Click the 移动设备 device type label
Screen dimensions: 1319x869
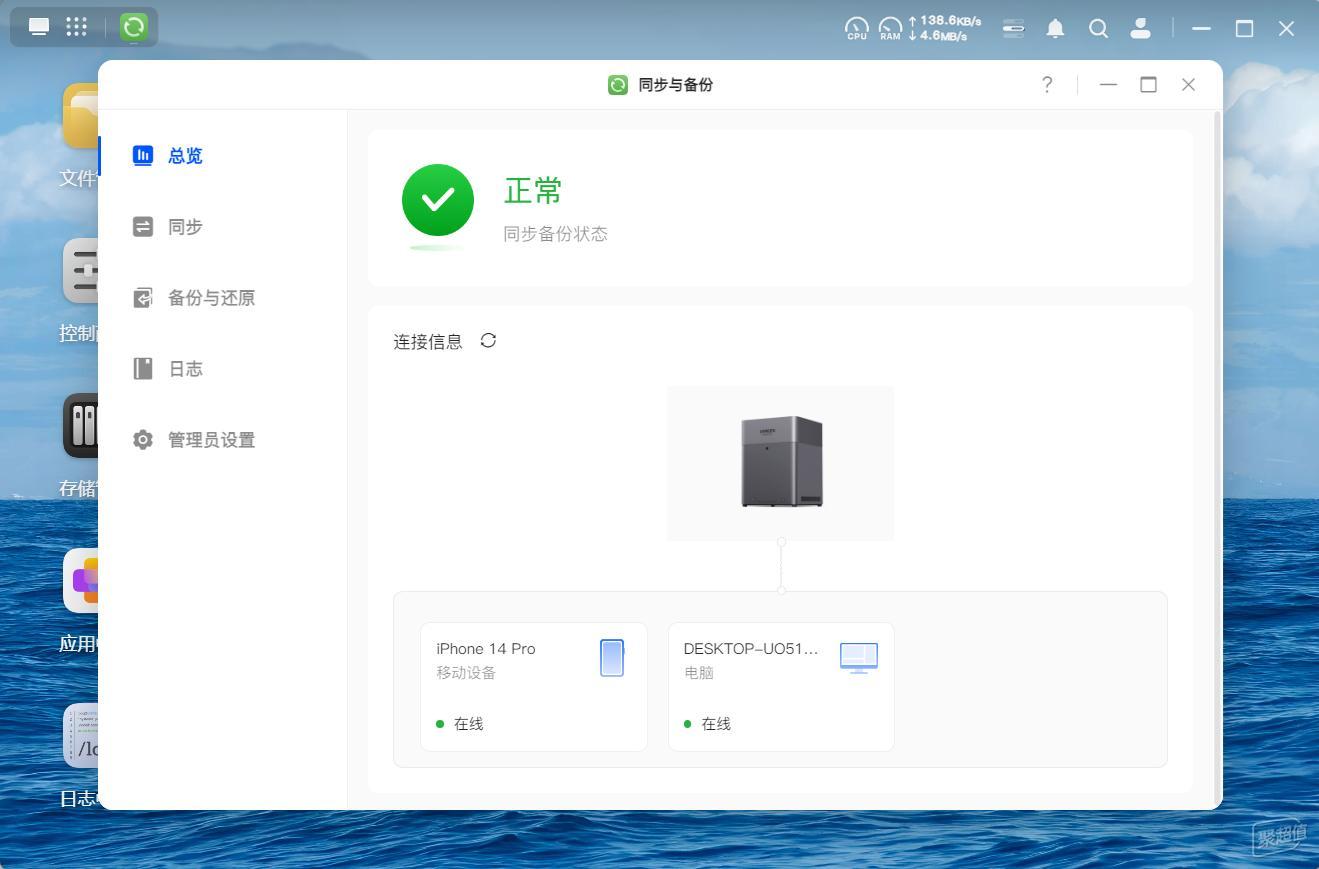click(x=466, y=673)
